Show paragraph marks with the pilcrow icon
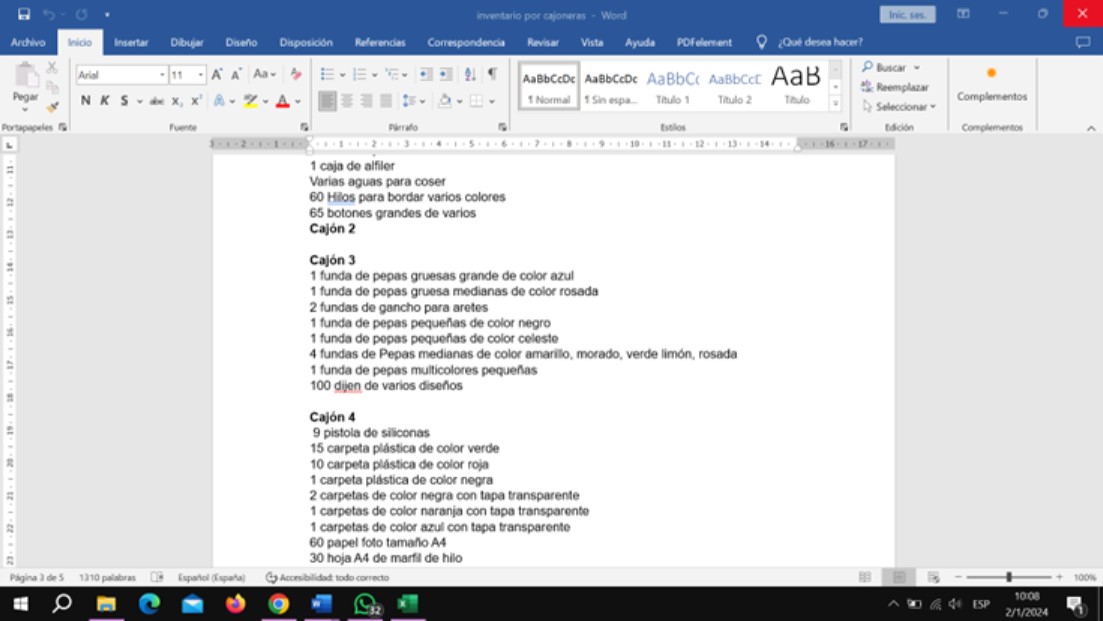 coord(492,74)
